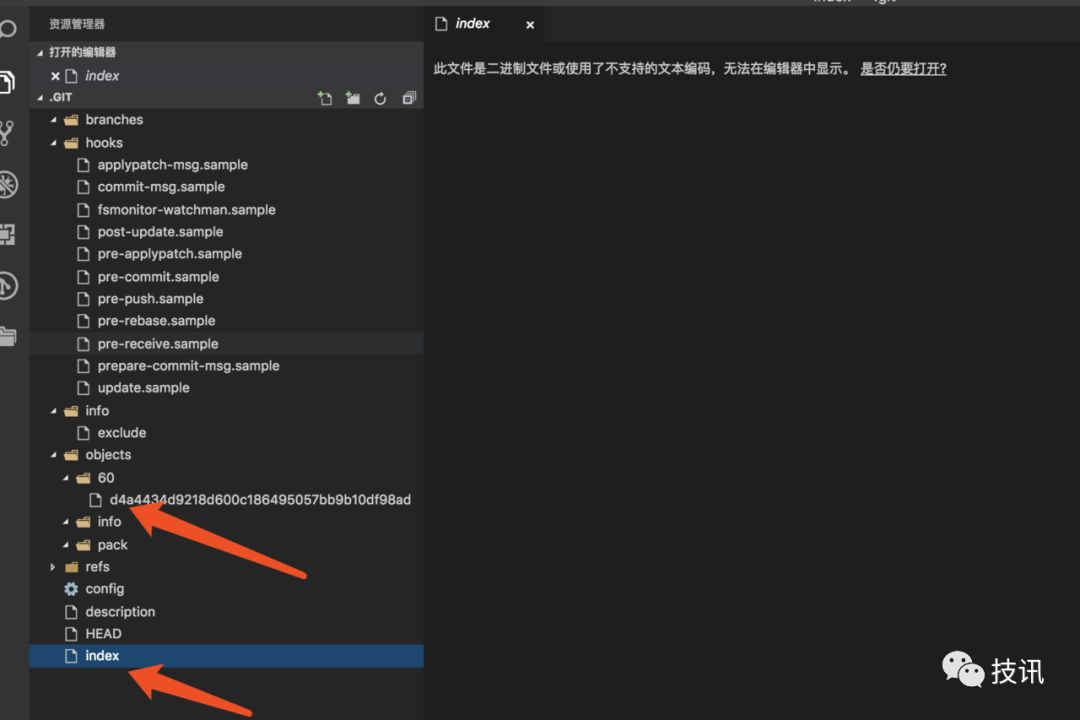Image resolution: width=1080 pixels, height=720 pixels.
Task: Collapse the branches folder arrow
Action: pyautogui.click(x=54, y=120)
